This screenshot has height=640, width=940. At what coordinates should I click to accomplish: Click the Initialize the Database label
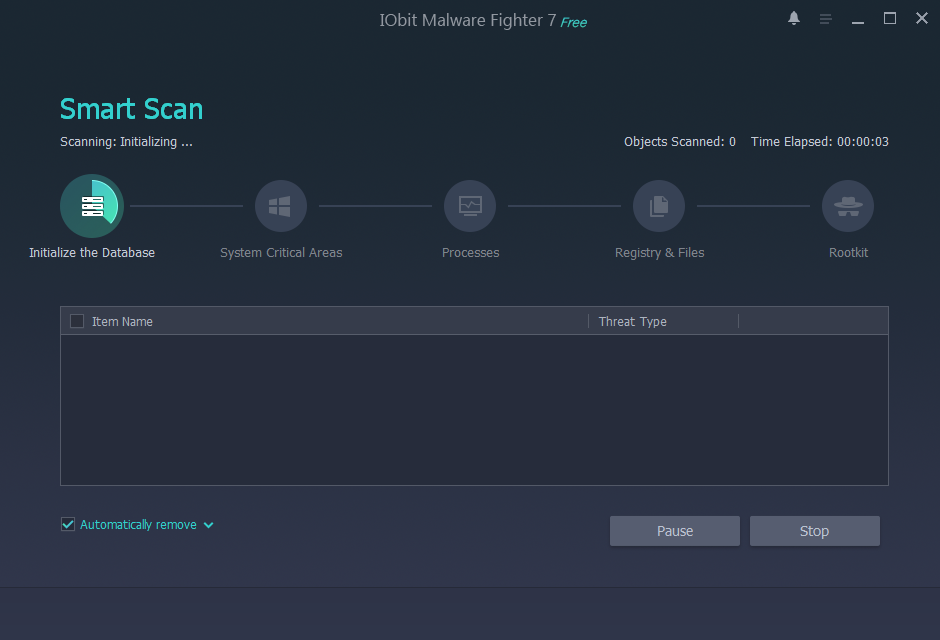pos(92,253)
